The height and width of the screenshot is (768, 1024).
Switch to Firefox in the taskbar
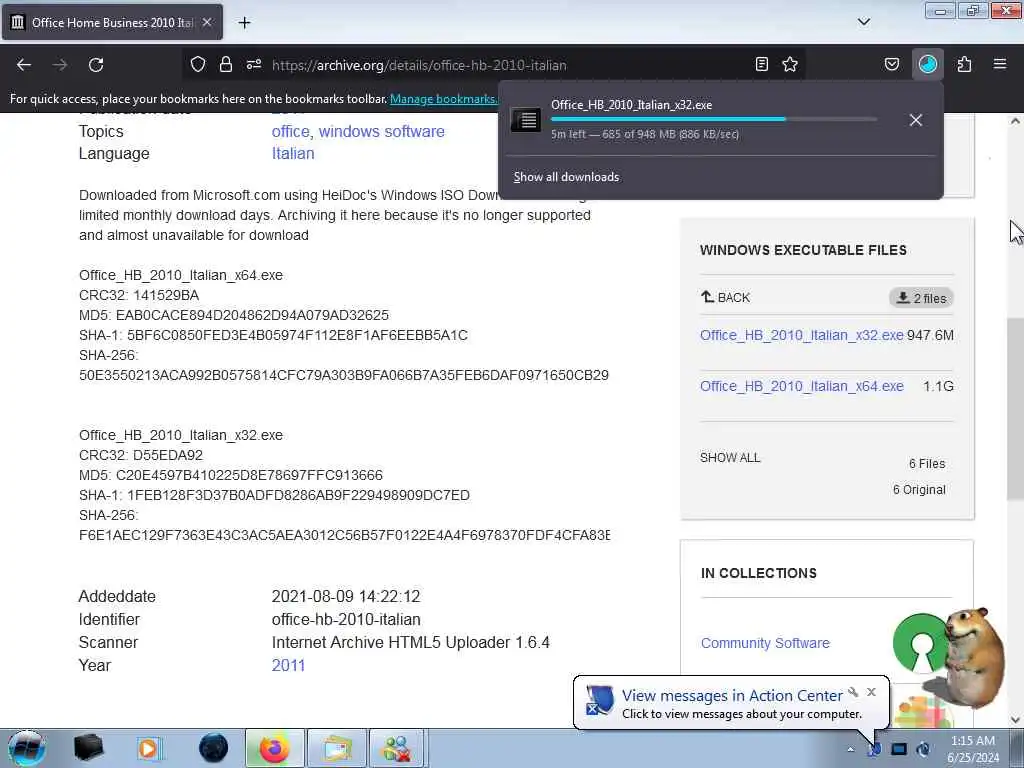click(x=275, y=748)
